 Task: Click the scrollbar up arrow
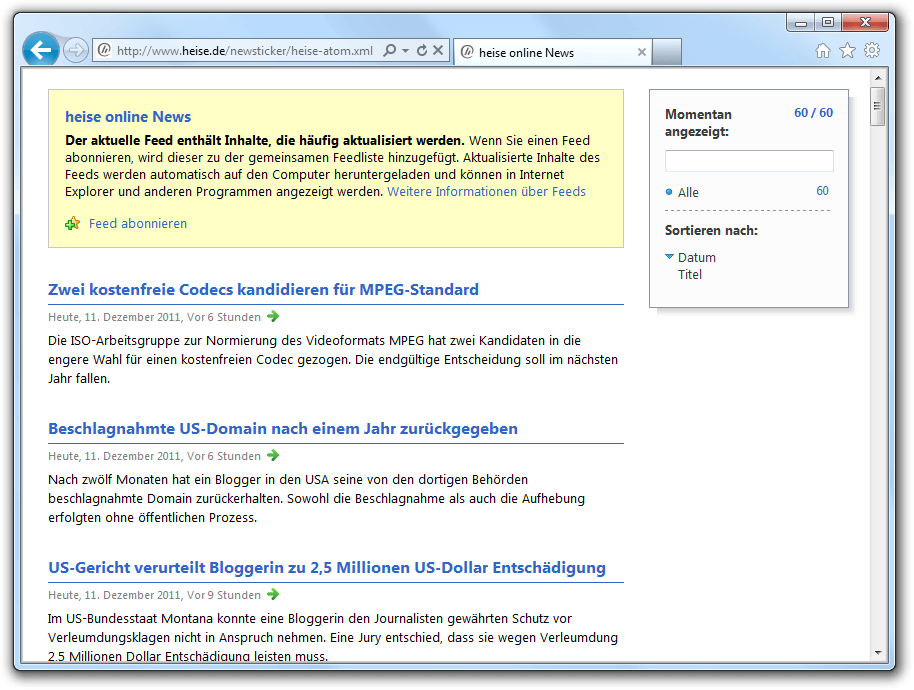[878, 78]
